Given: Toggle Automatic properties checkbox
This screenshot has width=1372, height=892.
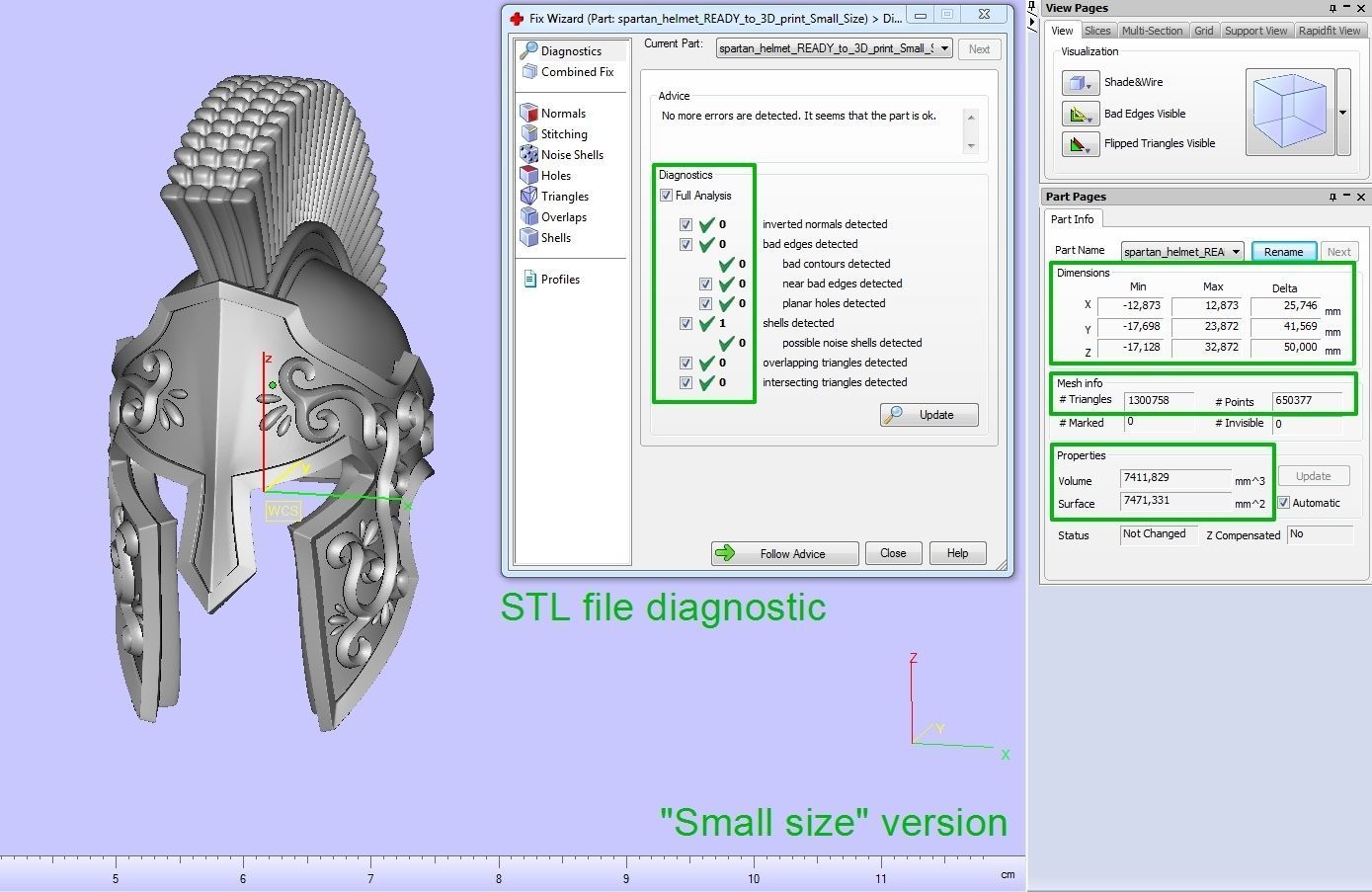Looking at the screenshot, I should pos(1284,503).
